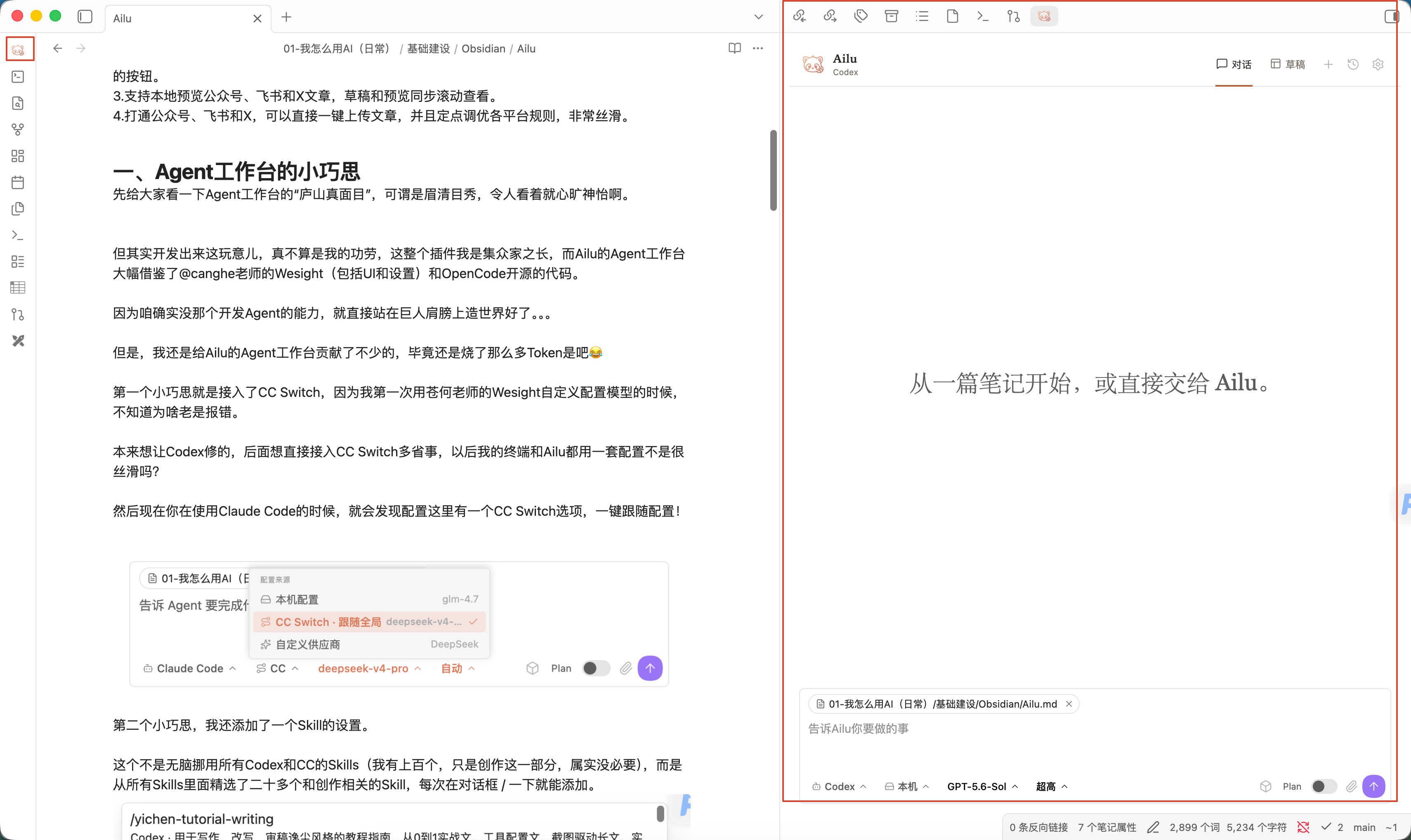Open the 超高 reasoning level dropdown
Viewport: 1411px width, 840px height.
(x=1052, y=786)
